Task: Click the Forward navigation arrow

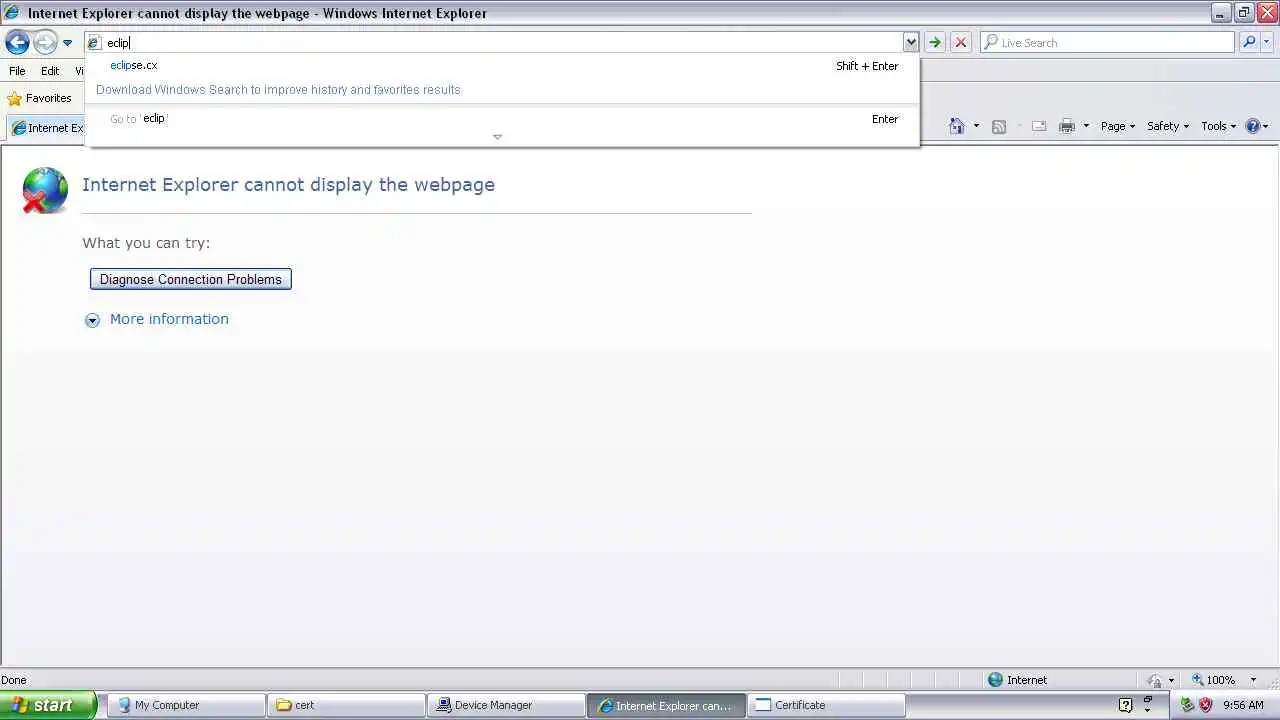Action: pyautogui.click(x=45, y=42)
